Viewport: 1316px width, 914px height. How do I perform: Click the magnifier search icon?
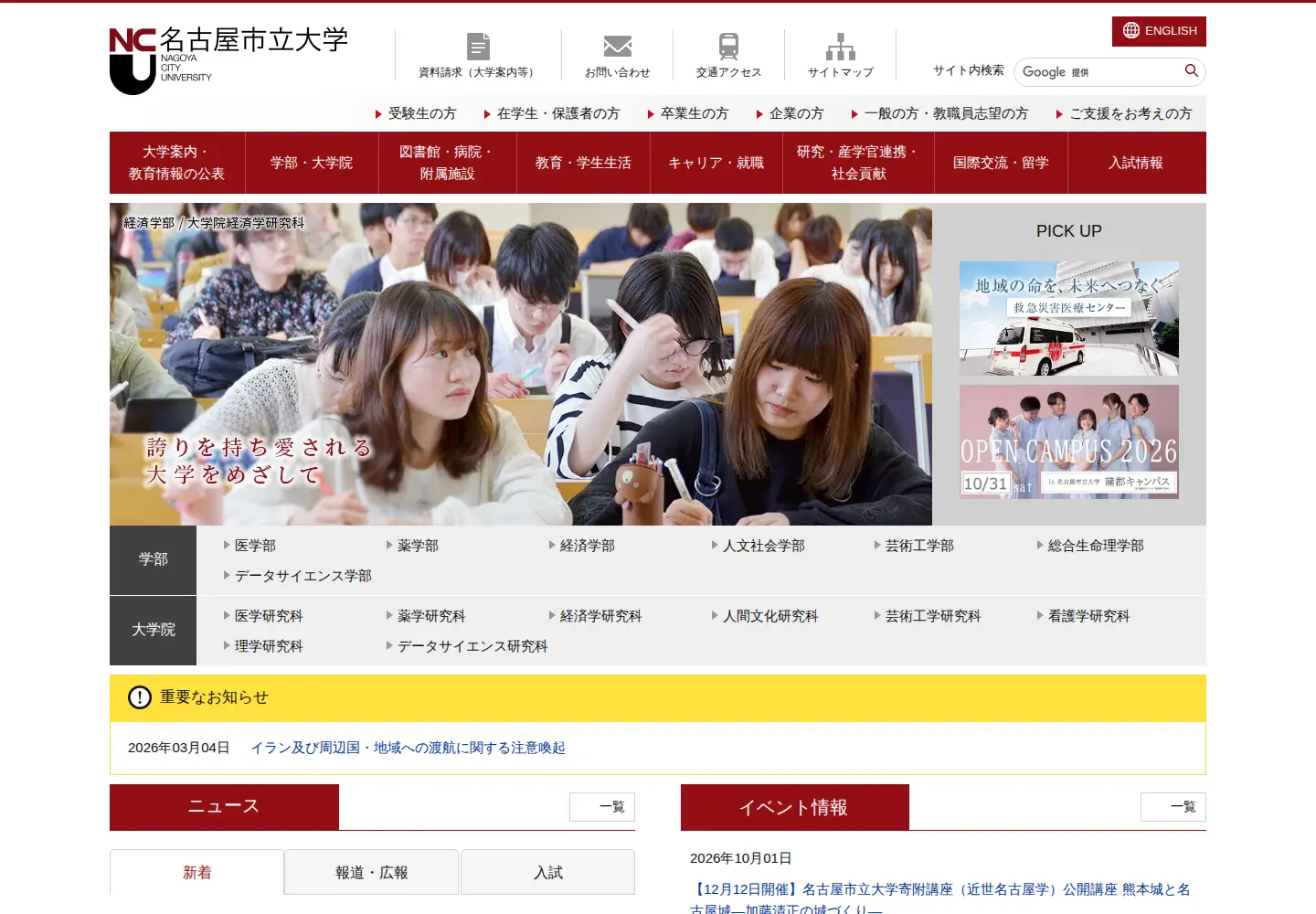(1191, 70)
